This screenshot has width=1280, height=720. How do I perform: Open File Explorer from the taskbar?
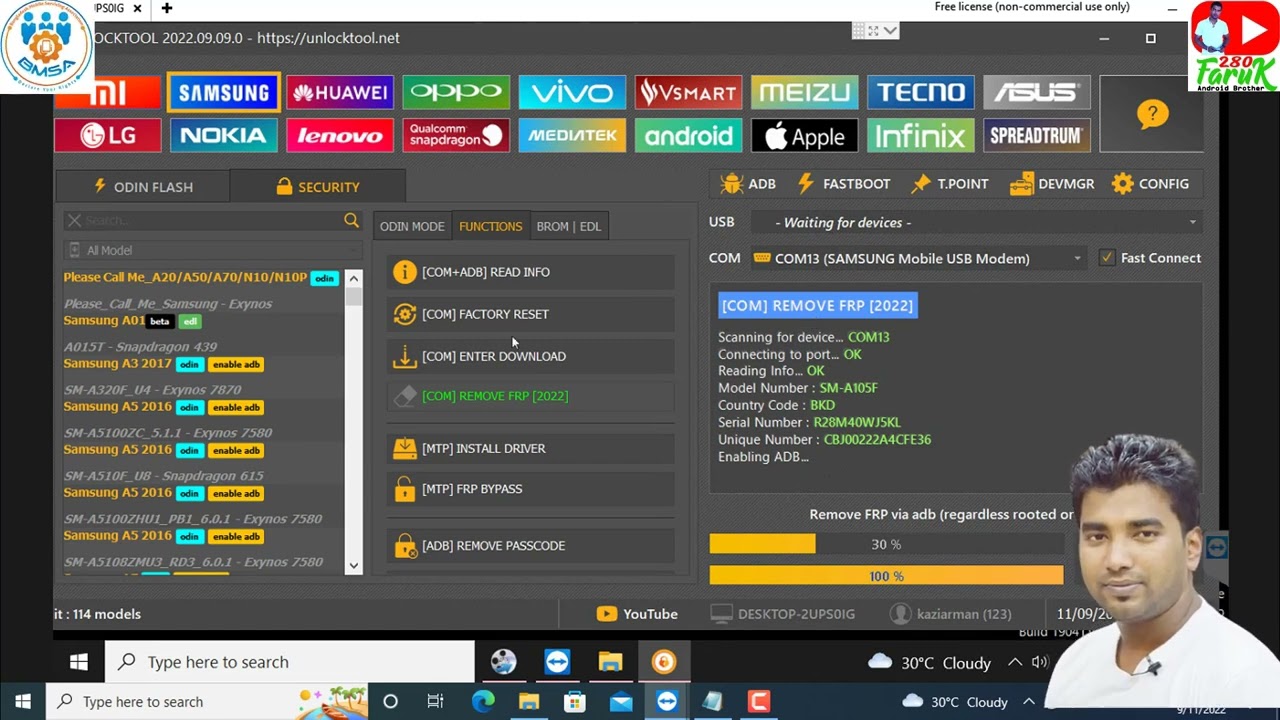[529, 702]
